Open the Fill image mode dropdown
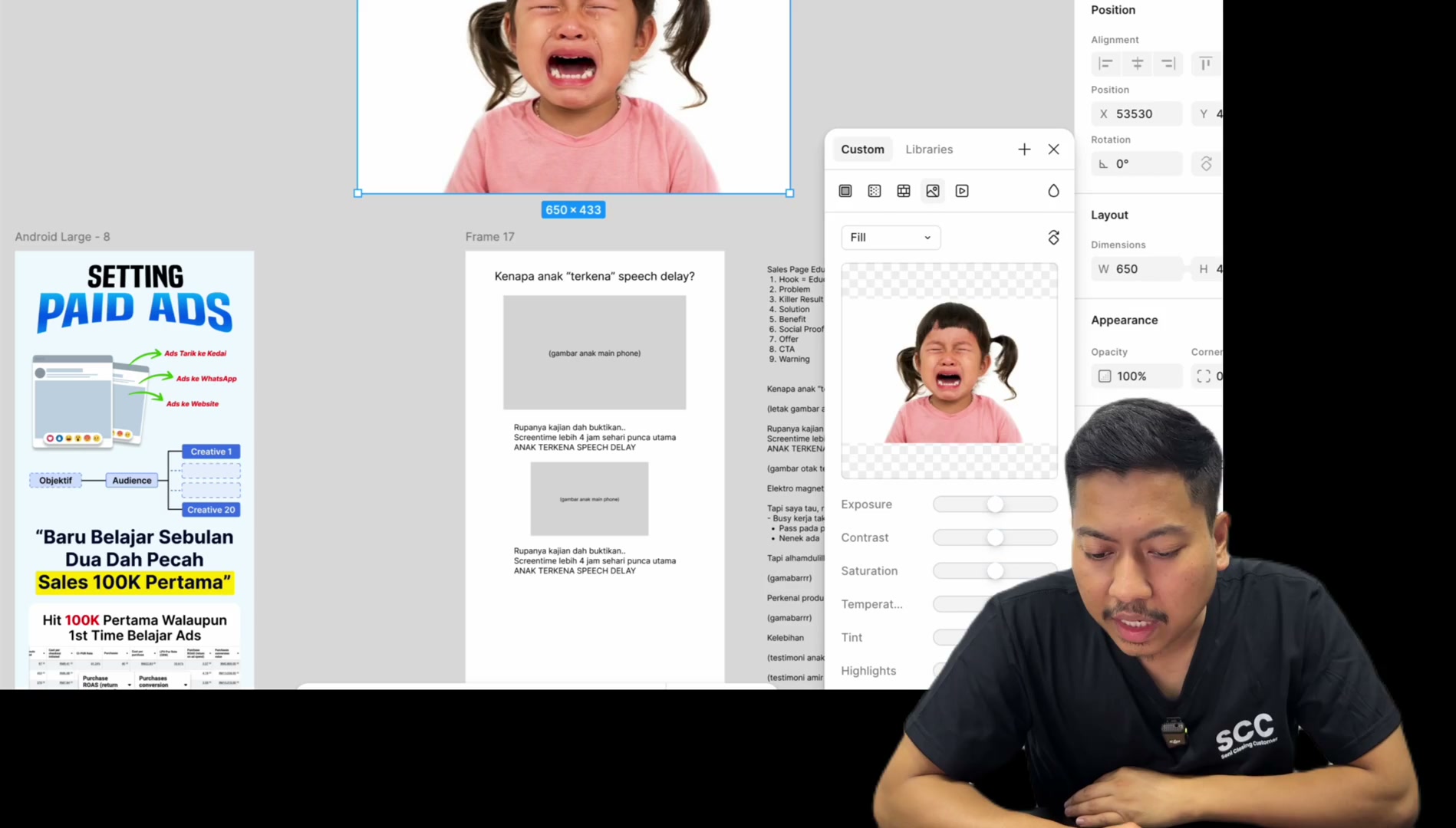The width and height of the screenshot is (1456, 828). (891, 238)
